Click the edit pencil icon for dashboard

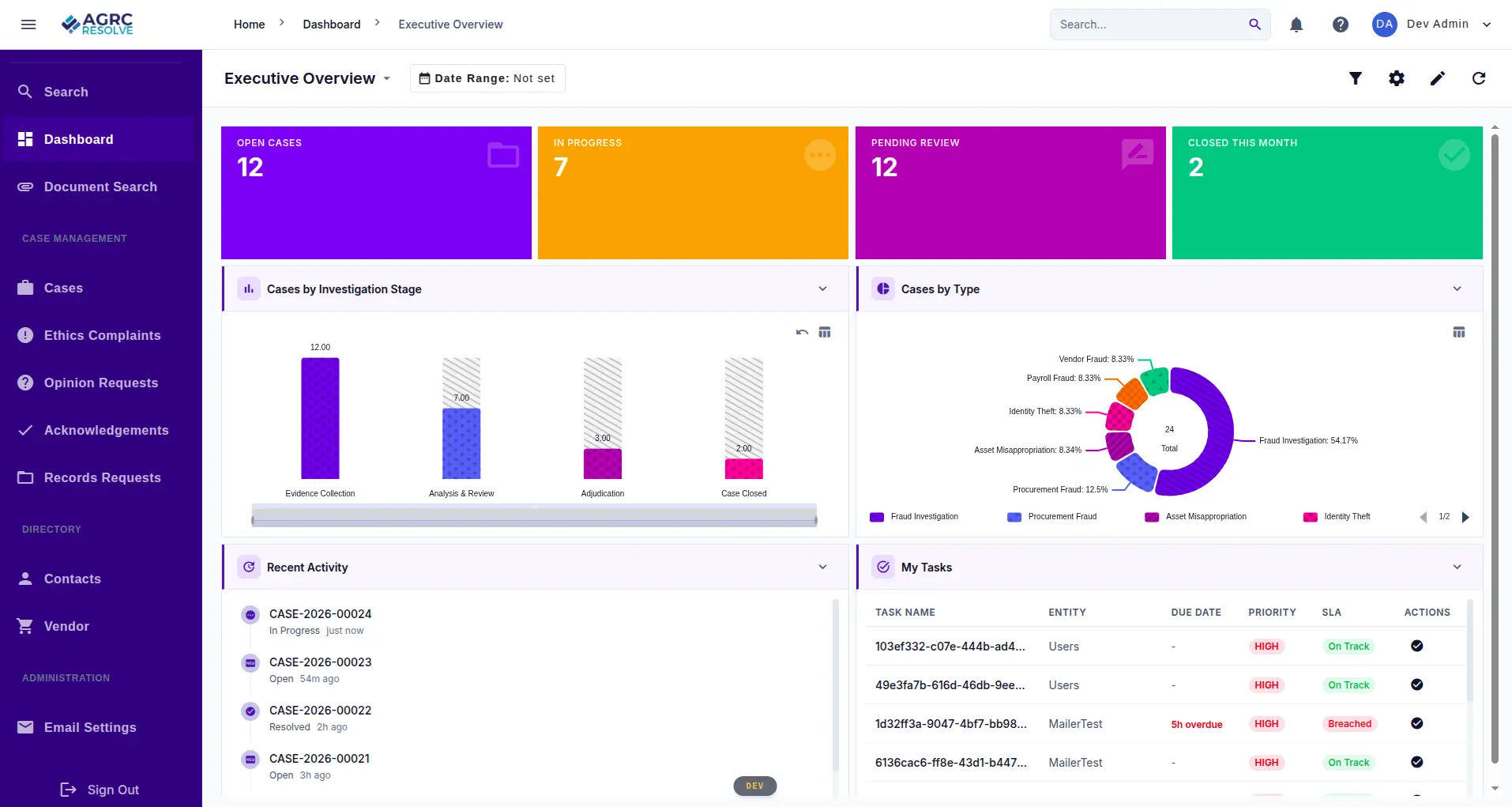(x=1438, y=78)
